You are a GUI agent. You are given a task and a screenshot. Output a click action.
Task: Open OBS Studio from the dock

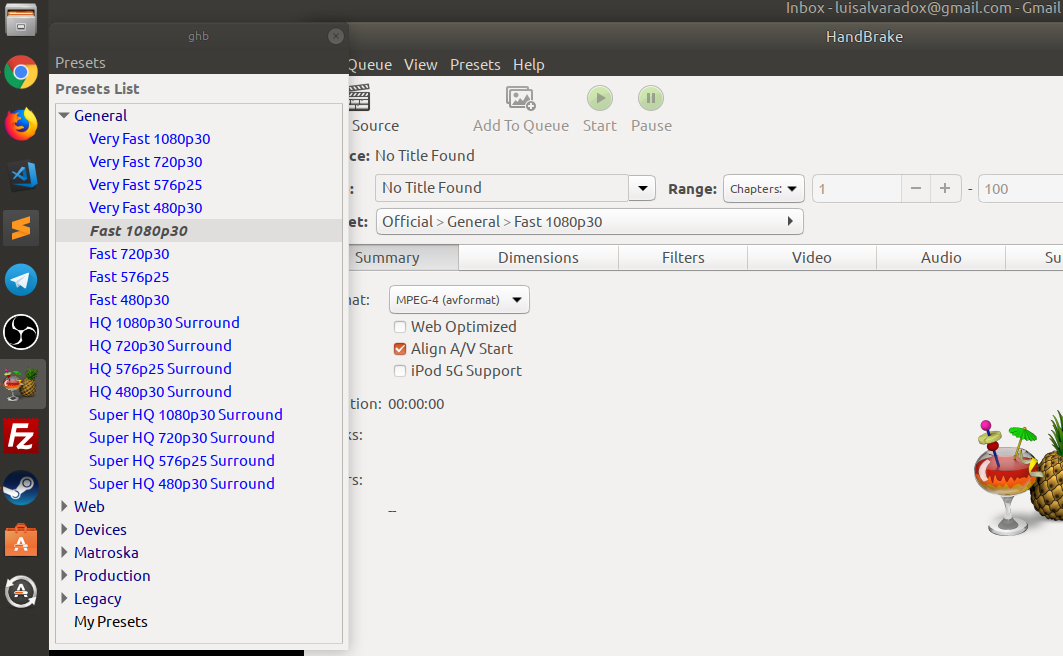click(x=21, y=332)
